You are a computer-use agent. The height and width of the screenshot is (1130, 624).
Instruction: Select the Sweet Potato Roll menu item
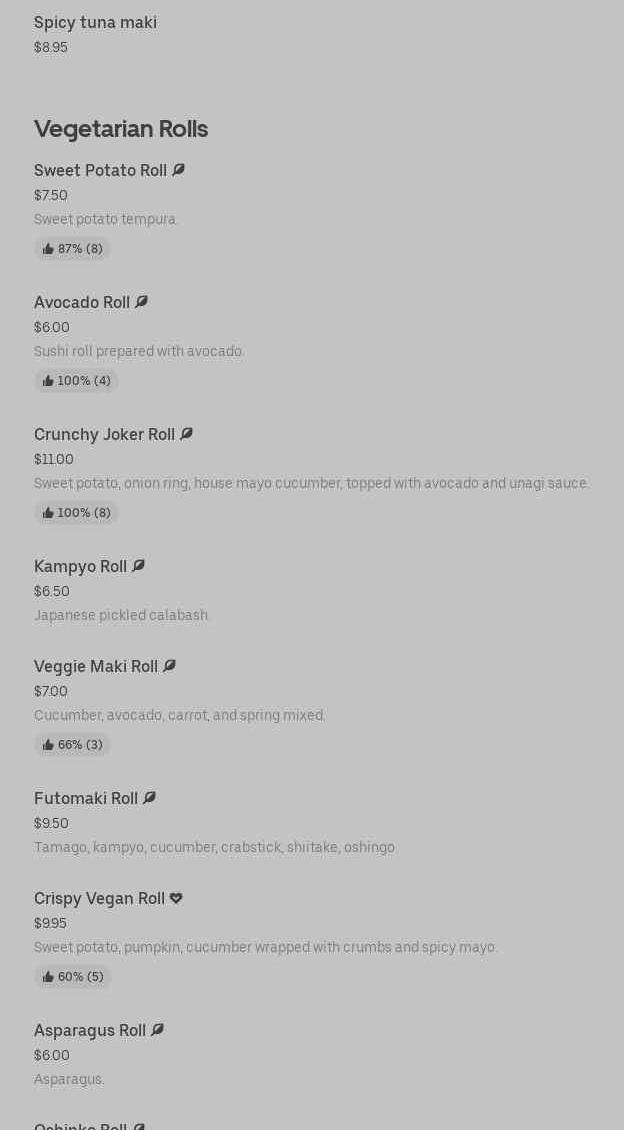(100, 170)
